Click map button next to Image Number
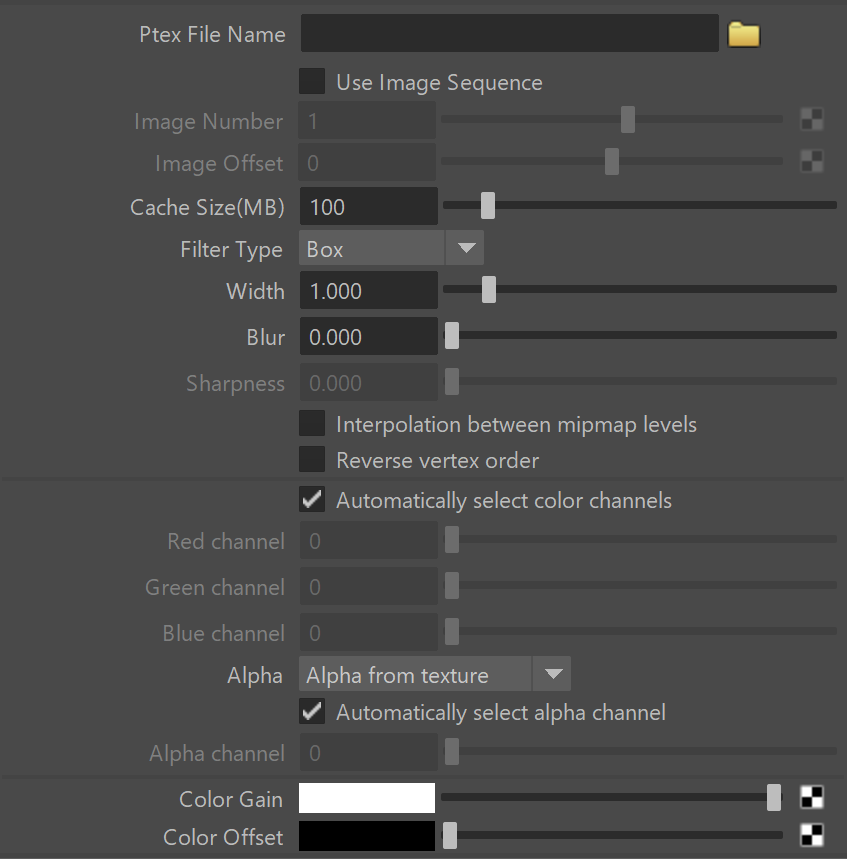847x859 pixels. [811, 119]
